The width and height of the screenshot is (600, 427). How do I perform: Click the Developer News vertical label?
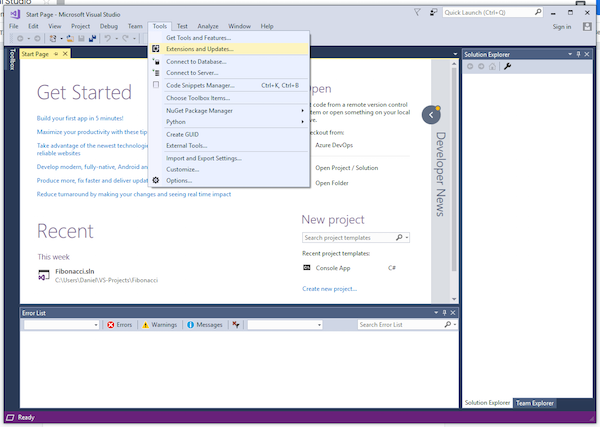(441, 174)
